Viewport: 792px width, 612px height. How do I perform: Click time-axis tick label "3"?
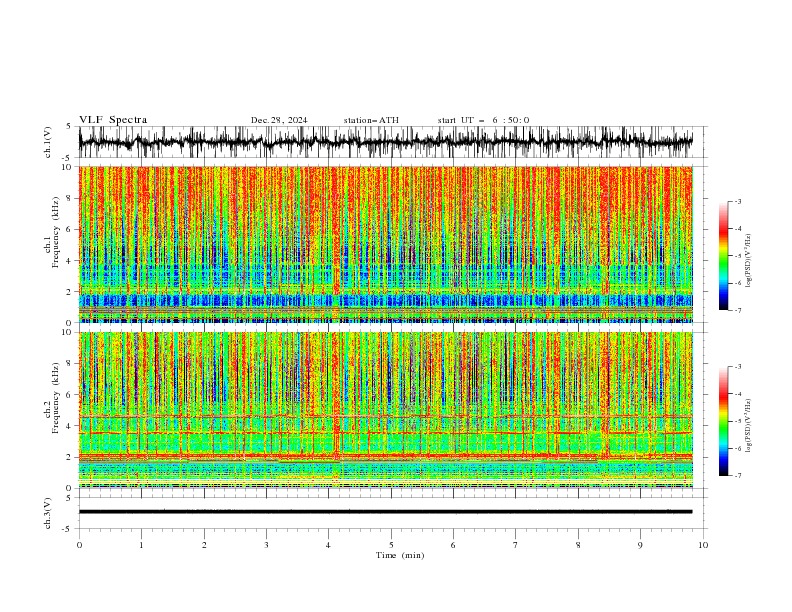(266, 545)
